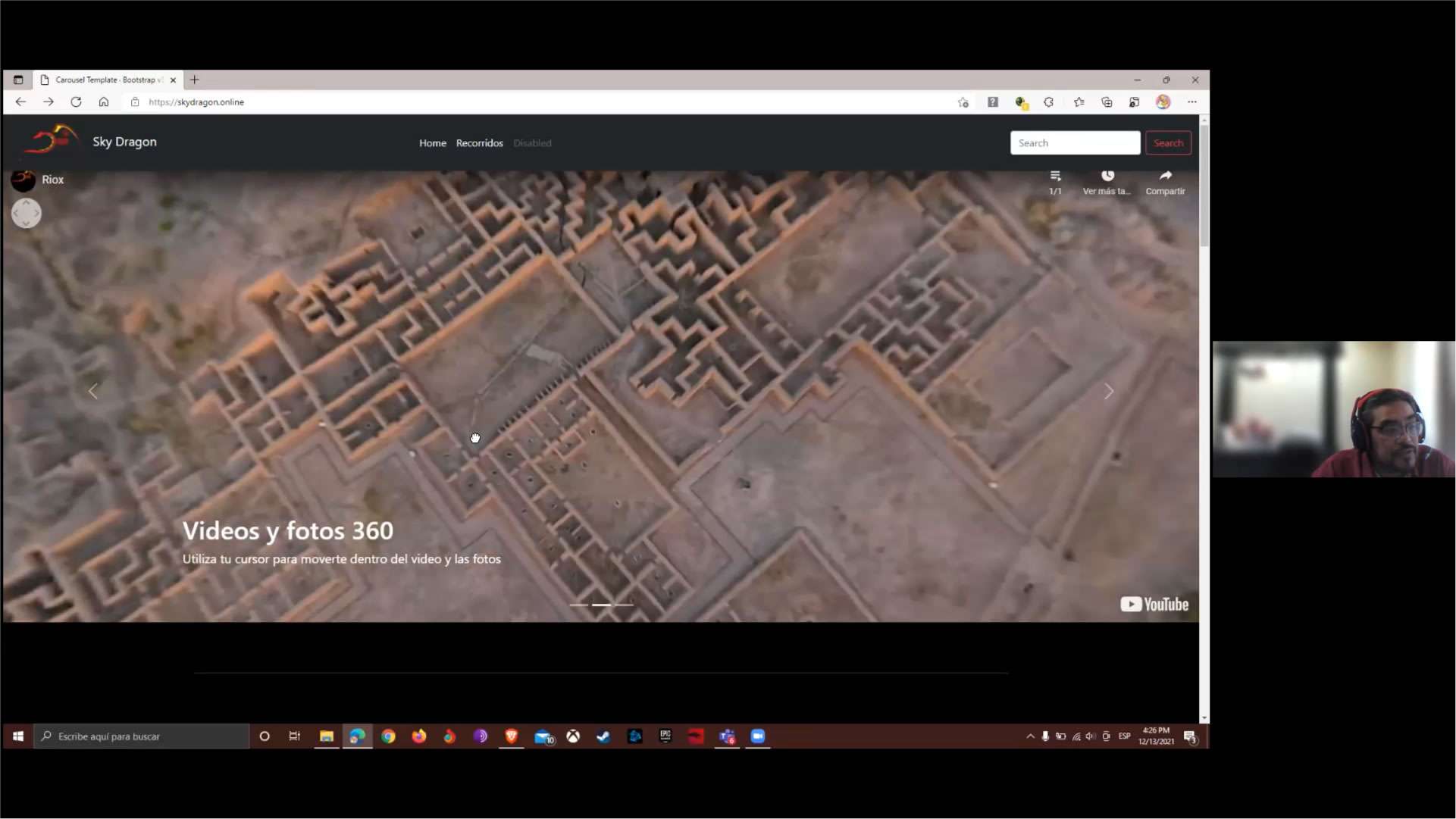The width and height of the screenshot is (1456, 819).
Task: Open Steam from the taskbar
Action: coord(603,736)
